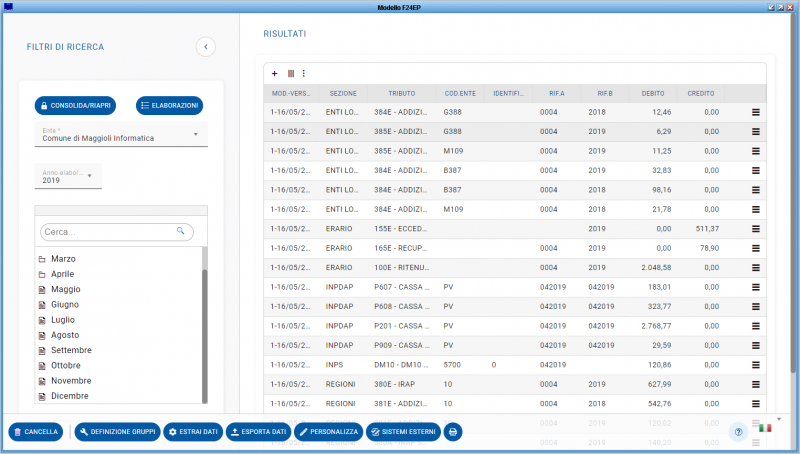Click the print icon button
The image size is (800, 454).
coord(453,432)
